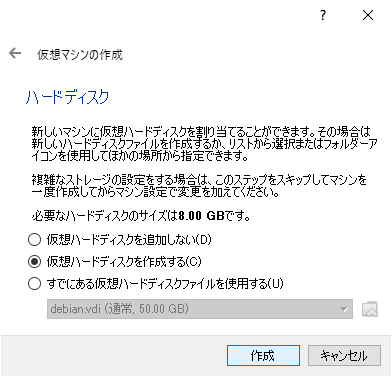Click the 仮想ハードディスクを作成する(C) label text
The image size is (392, 377).
click(x=124, y=262)
